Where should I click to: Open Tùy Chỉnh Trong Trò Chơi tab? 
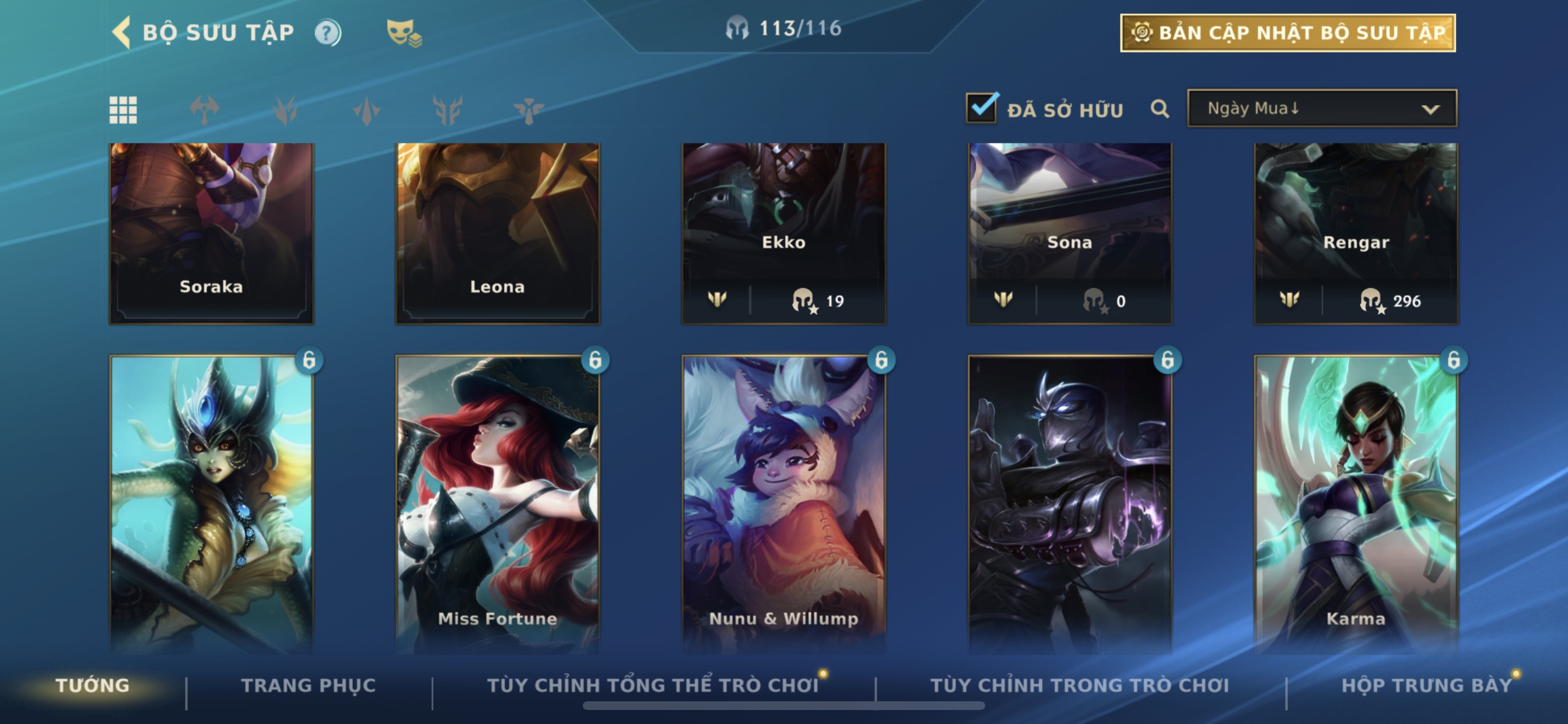click(x=1079, y=685)
